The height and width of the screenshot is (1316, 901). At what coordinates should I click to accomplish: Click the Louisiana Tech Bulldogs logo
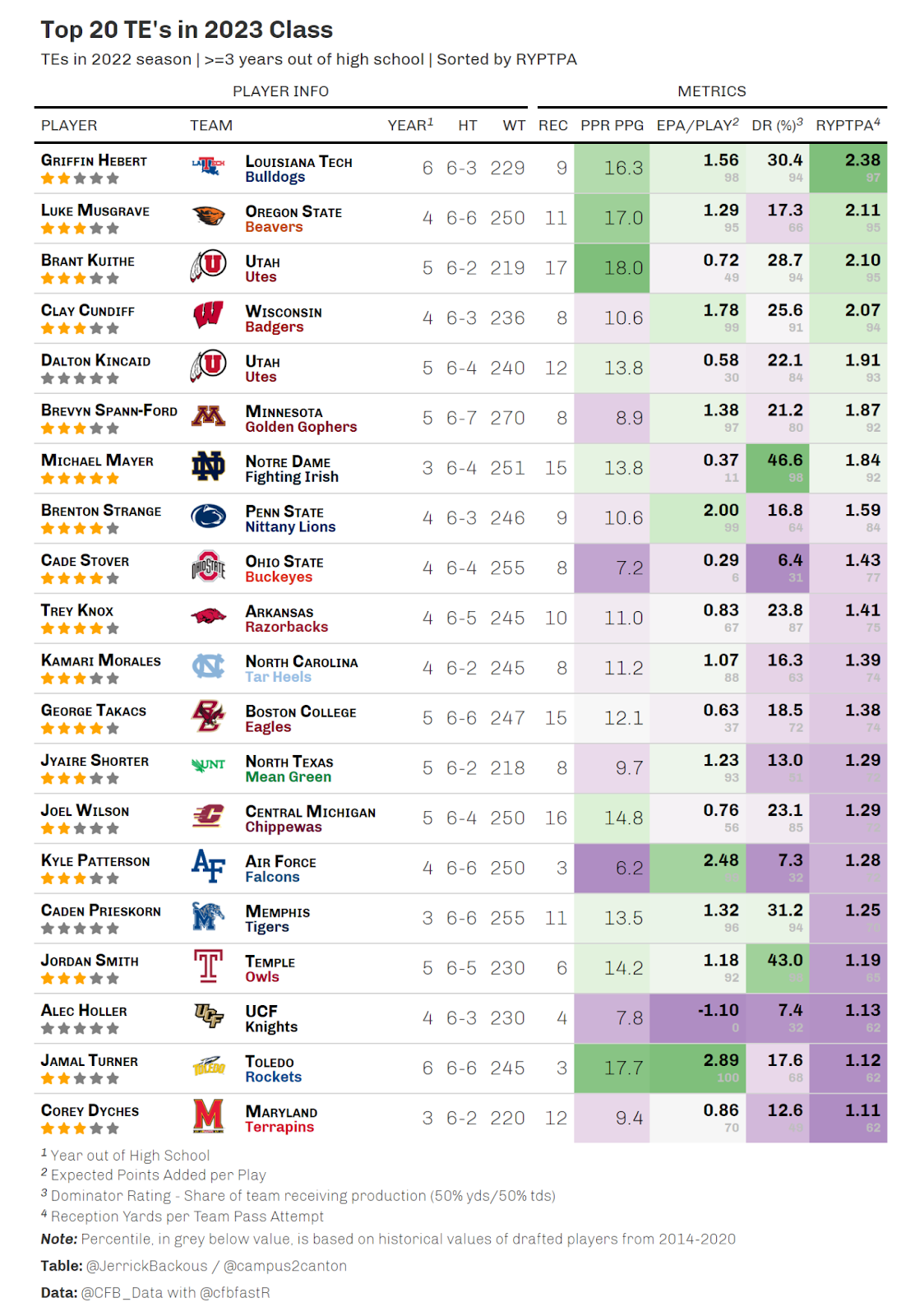[208, 166]
